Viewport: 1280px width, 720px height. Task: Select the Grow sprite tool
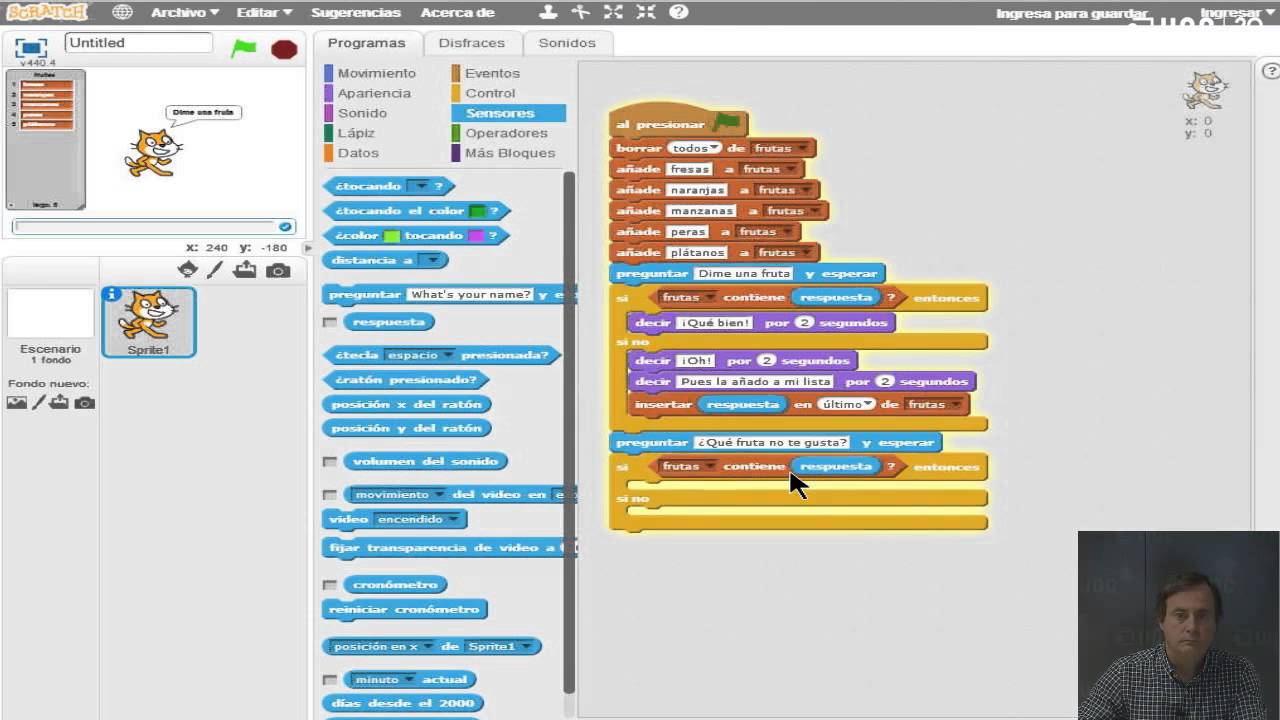coord(613,12)
